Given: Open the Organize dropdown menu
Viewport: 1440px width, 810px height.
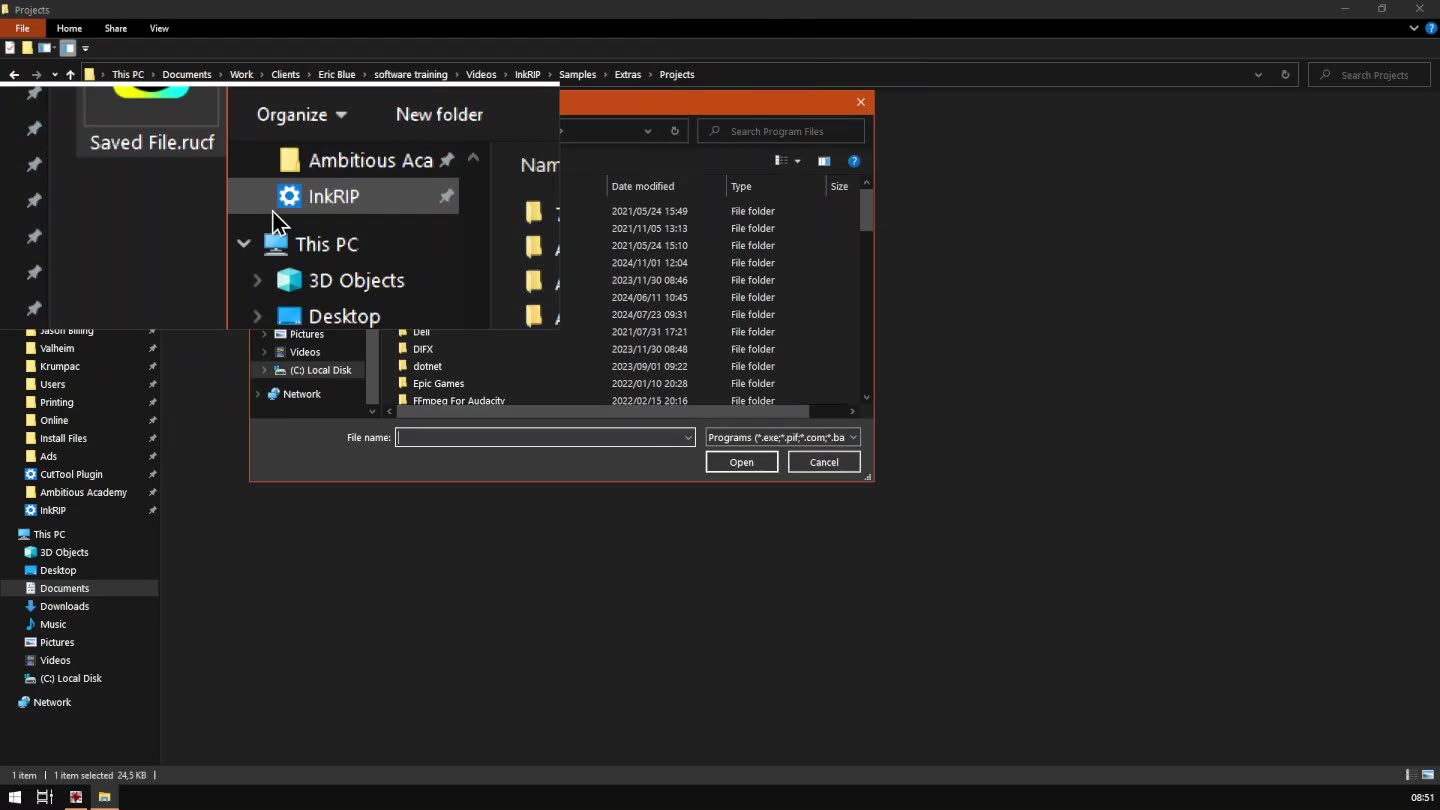Looking at the screenshot, I should pyautogui.click(x=301, y=115).
